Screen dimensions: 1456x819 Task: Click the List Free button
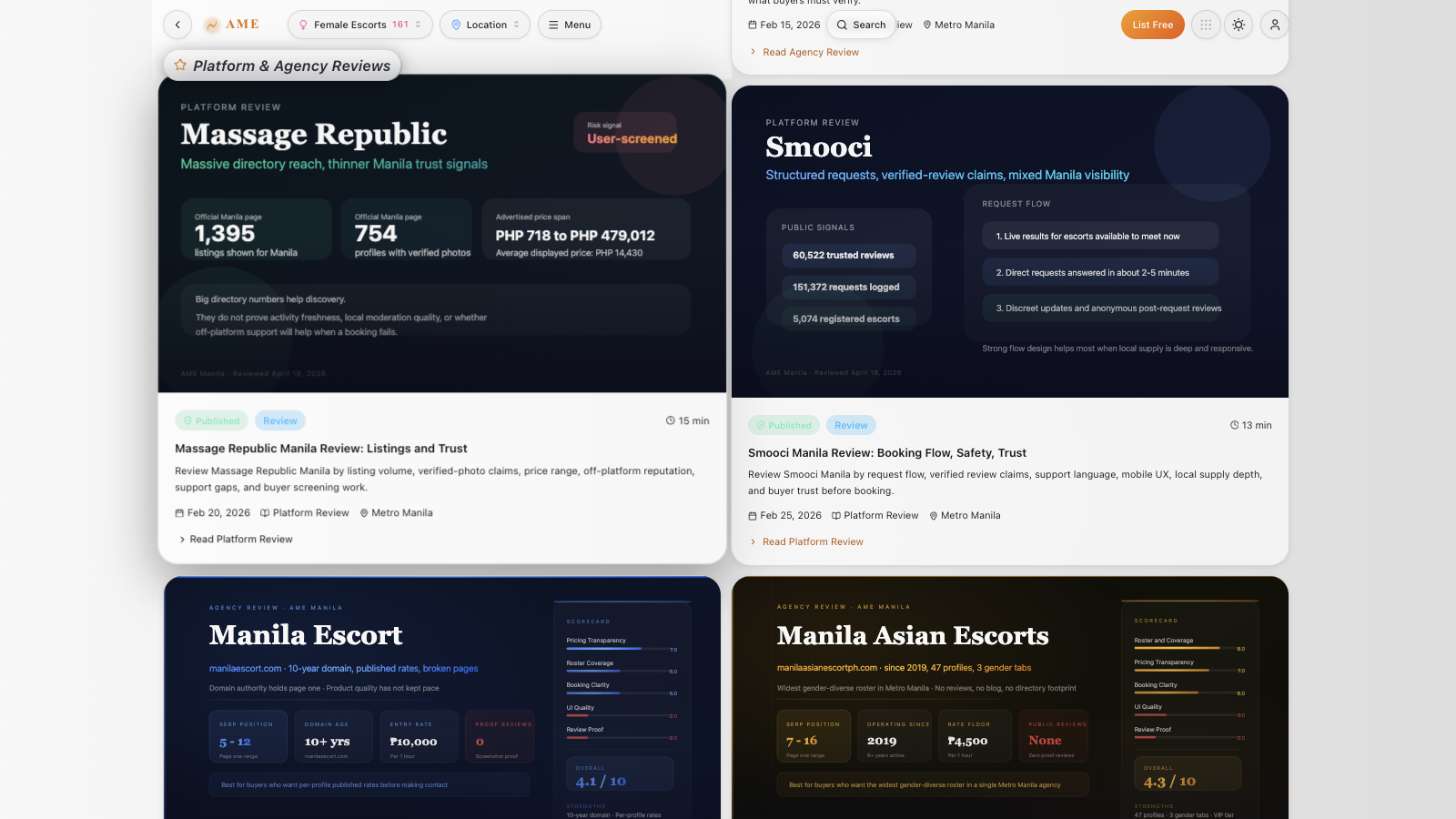1152,25
